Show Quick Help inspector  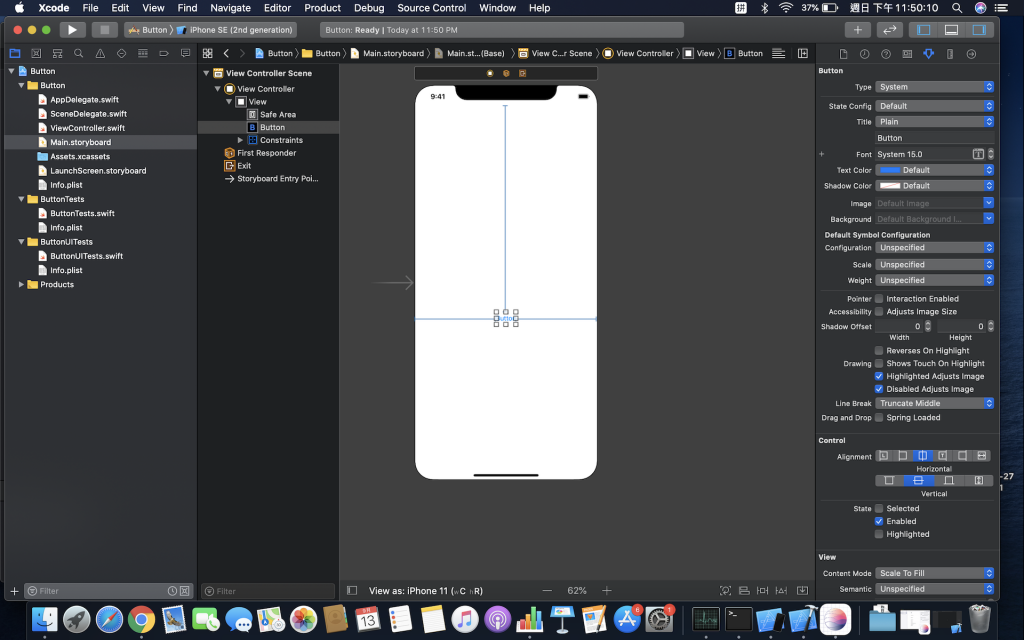[x=886, y=54]
